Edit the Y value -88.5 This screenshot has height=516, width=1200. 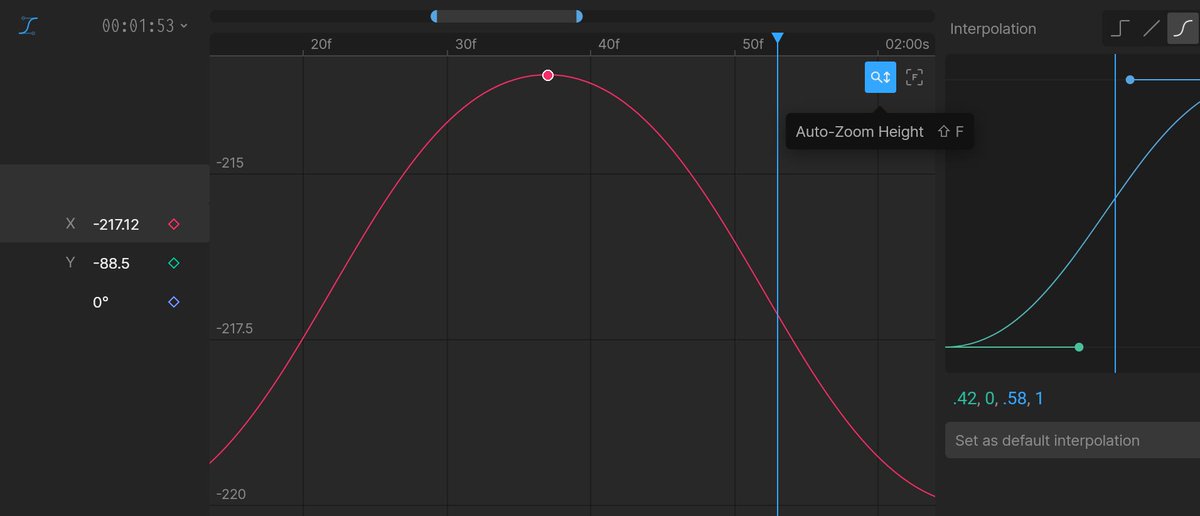tap(111, 263)
